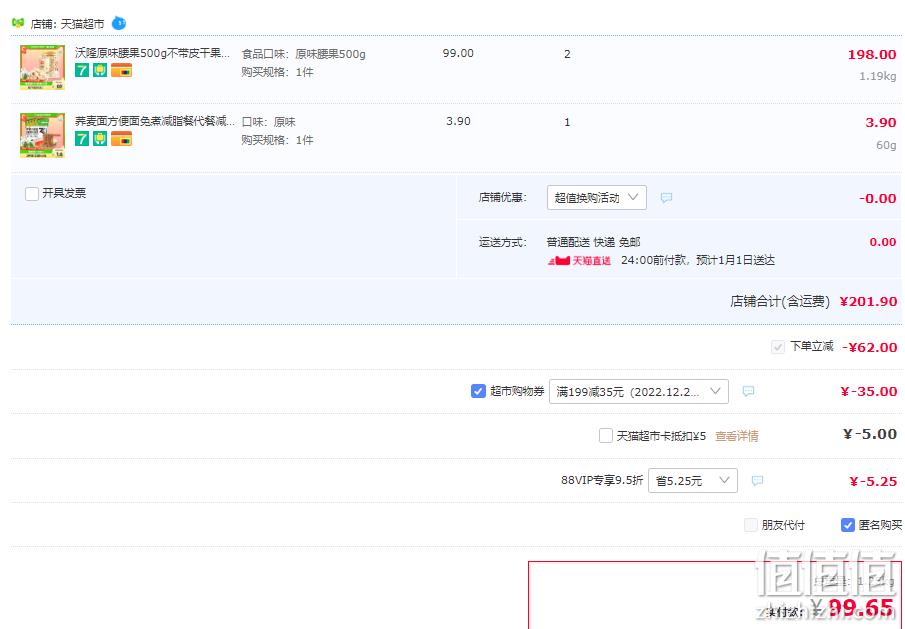Click the ¥201.90 store total amount
The image size is (905, 629).
tap(868, 302)
